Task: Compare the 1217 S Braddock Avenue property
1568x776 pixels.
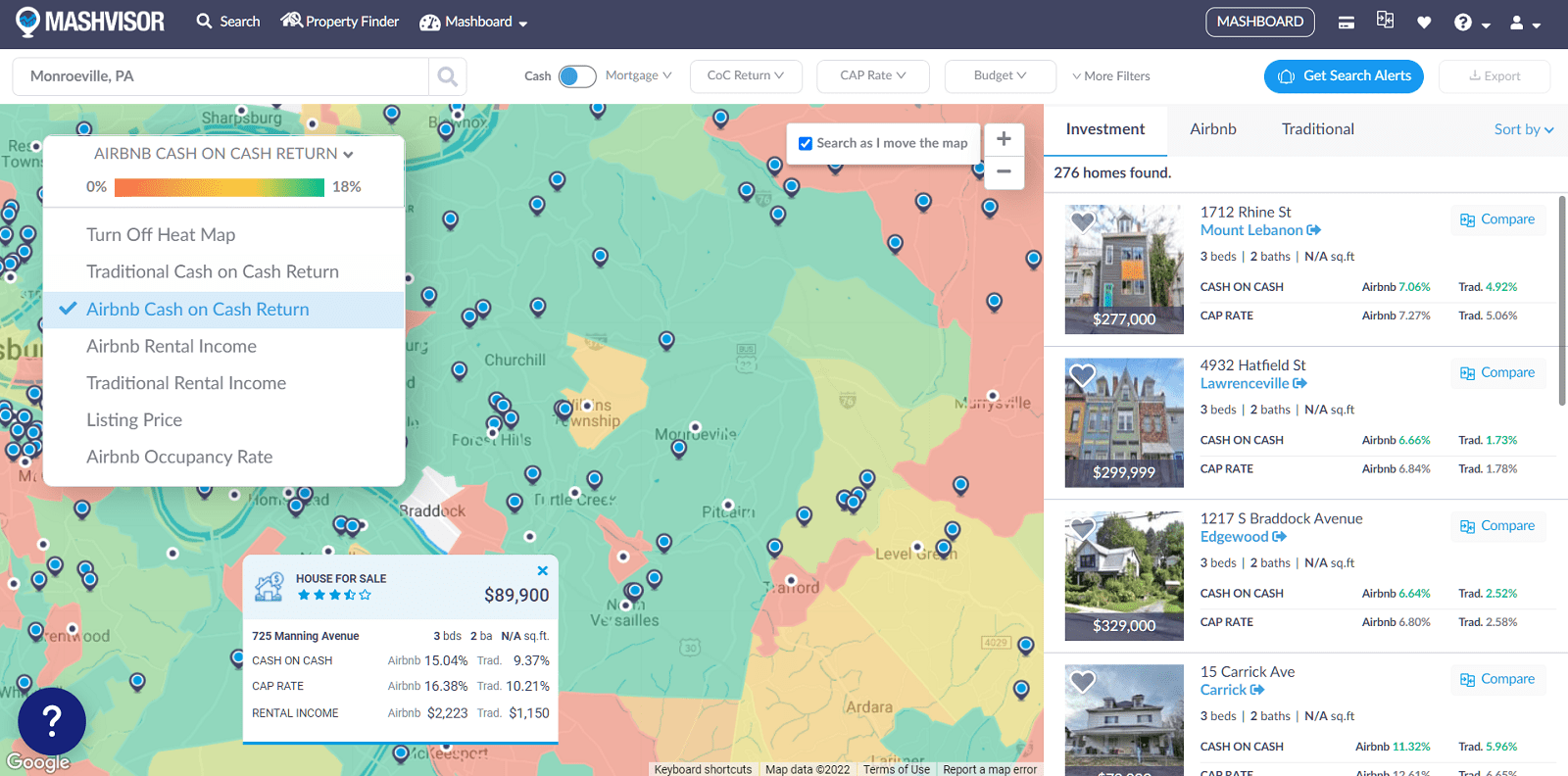Action: tap(1497, 526)
